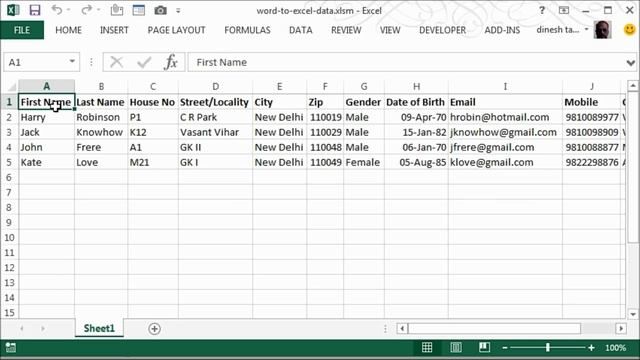
Task: Select row 3 header
Action: pos(9,132)
